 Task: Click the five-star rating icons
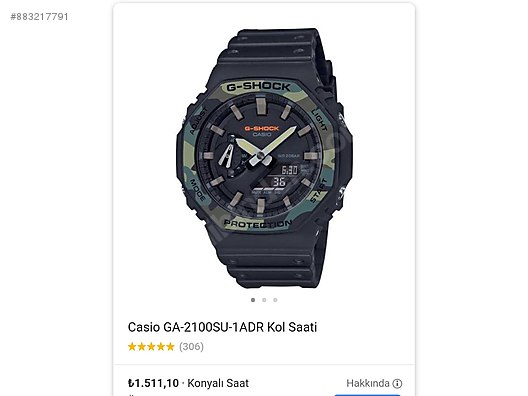[x=151, y=346]
